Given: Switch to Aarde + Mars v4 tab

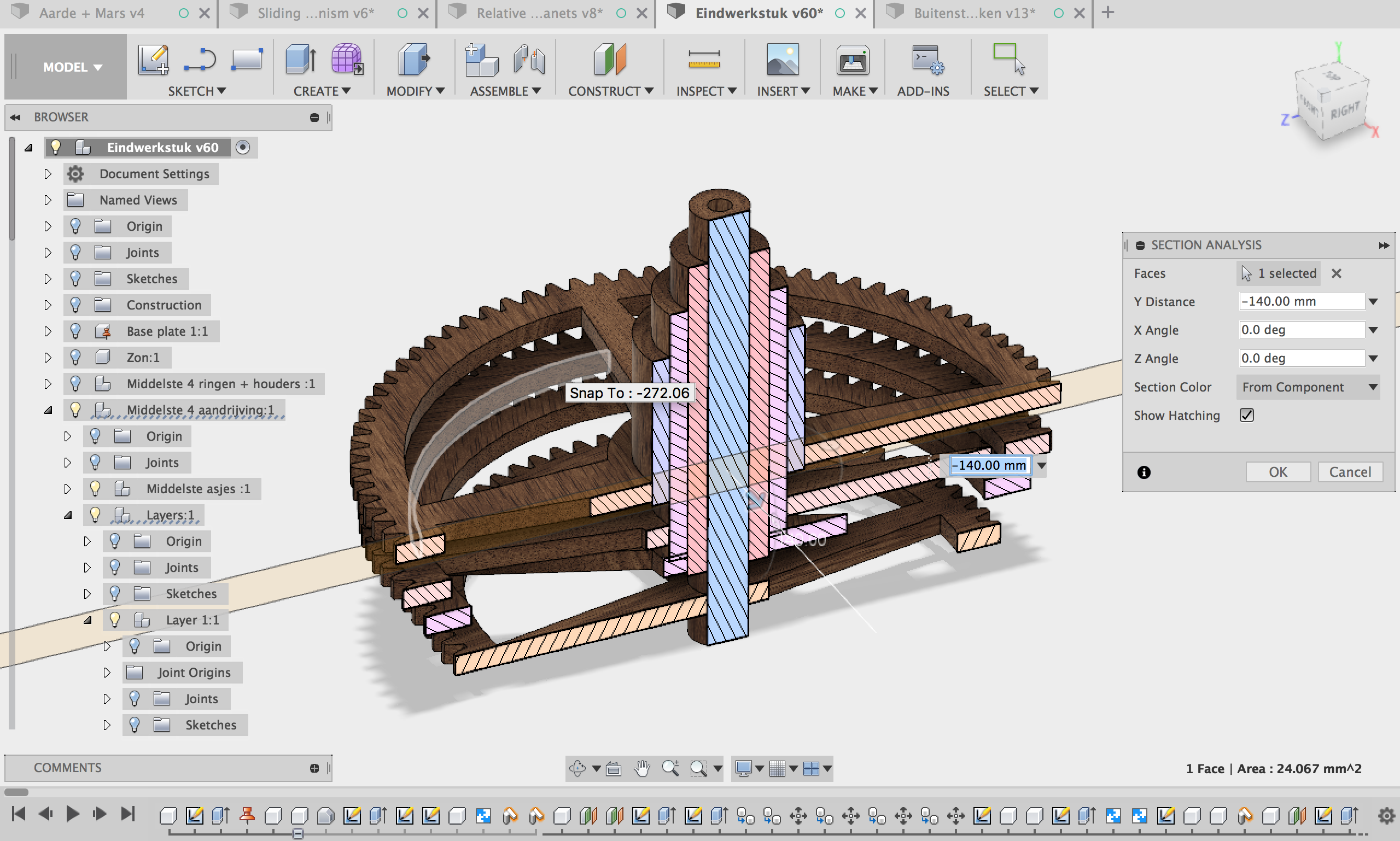Looking at the screenshot, I should tap(92, 13).
